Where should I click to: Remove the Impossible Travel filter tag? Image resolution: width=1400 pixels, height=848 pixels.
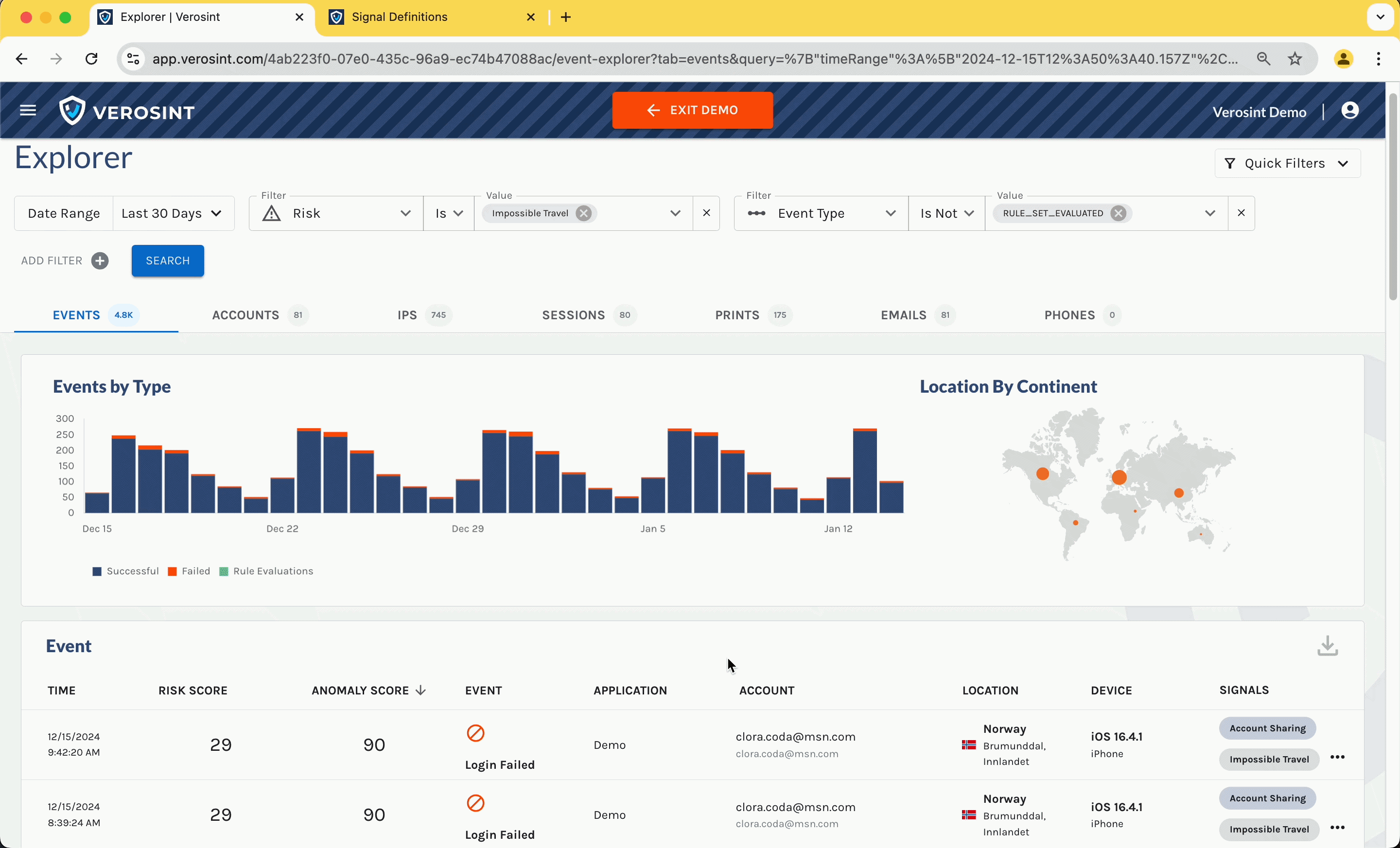pos(583,213)
